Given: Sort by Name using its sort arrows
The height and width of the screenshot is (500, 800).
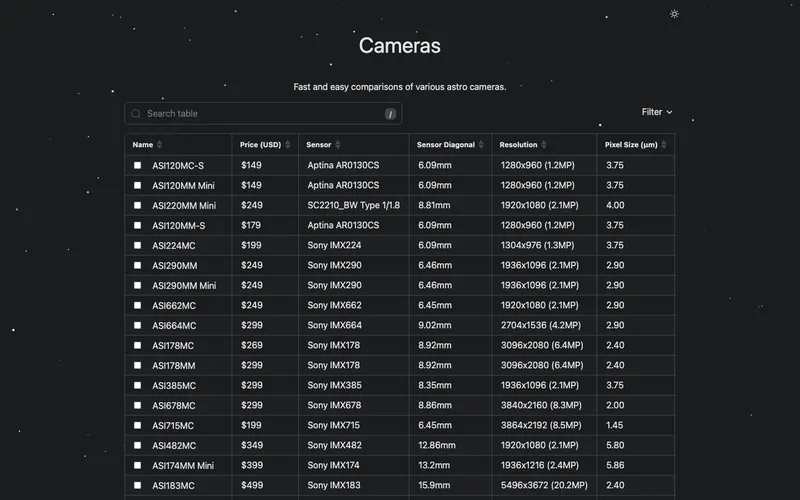Looking at the screenshot, I should 159,144.
